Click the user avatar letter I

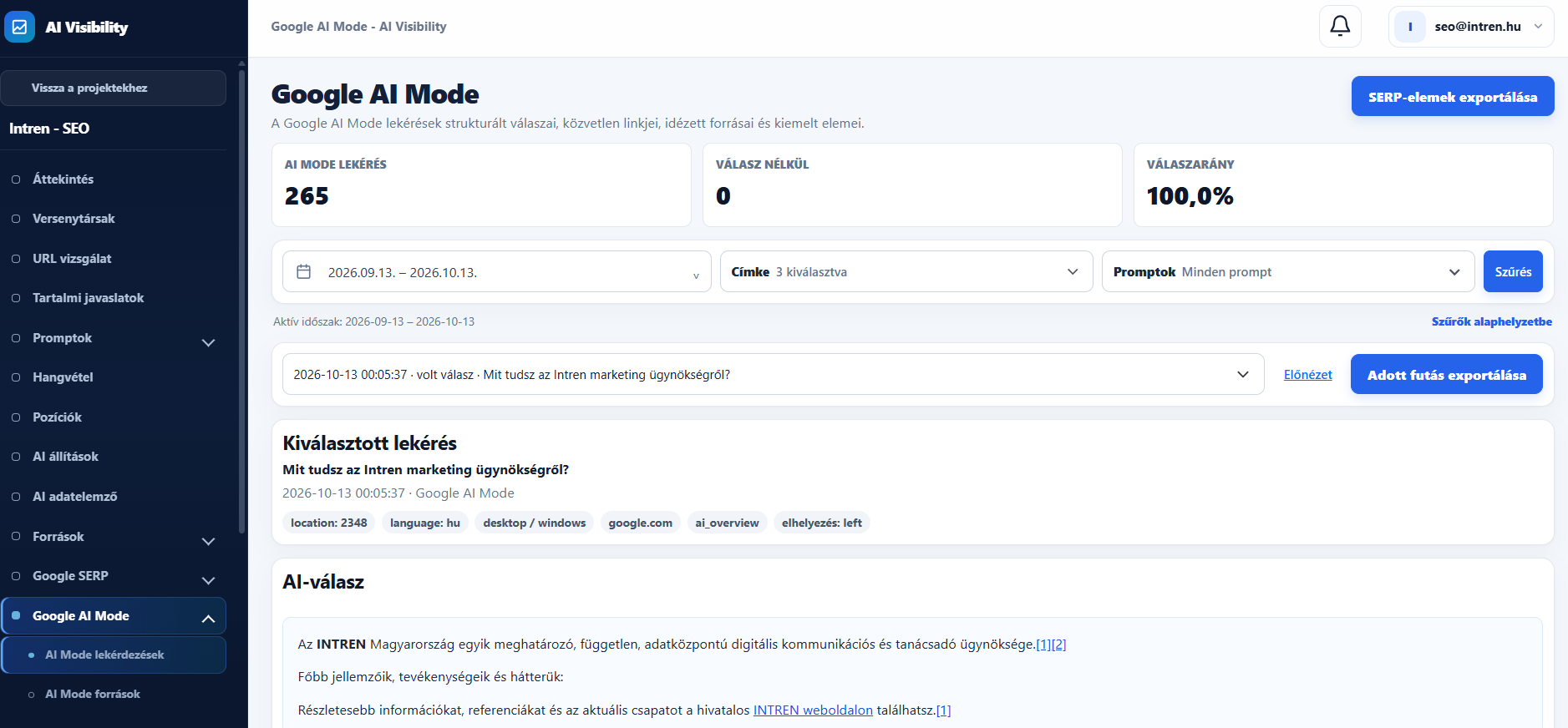(1410, 27)
